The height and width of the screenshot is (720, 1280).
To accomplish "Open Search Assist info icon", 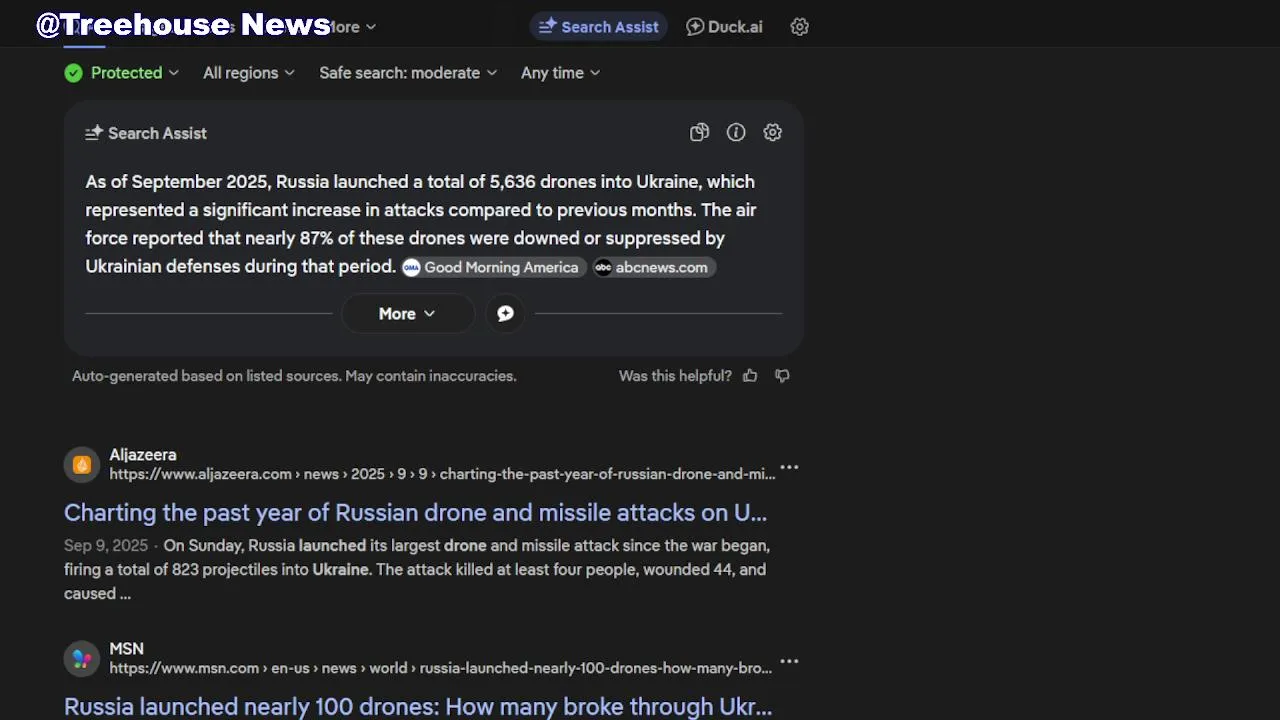I will click(736, 132).
